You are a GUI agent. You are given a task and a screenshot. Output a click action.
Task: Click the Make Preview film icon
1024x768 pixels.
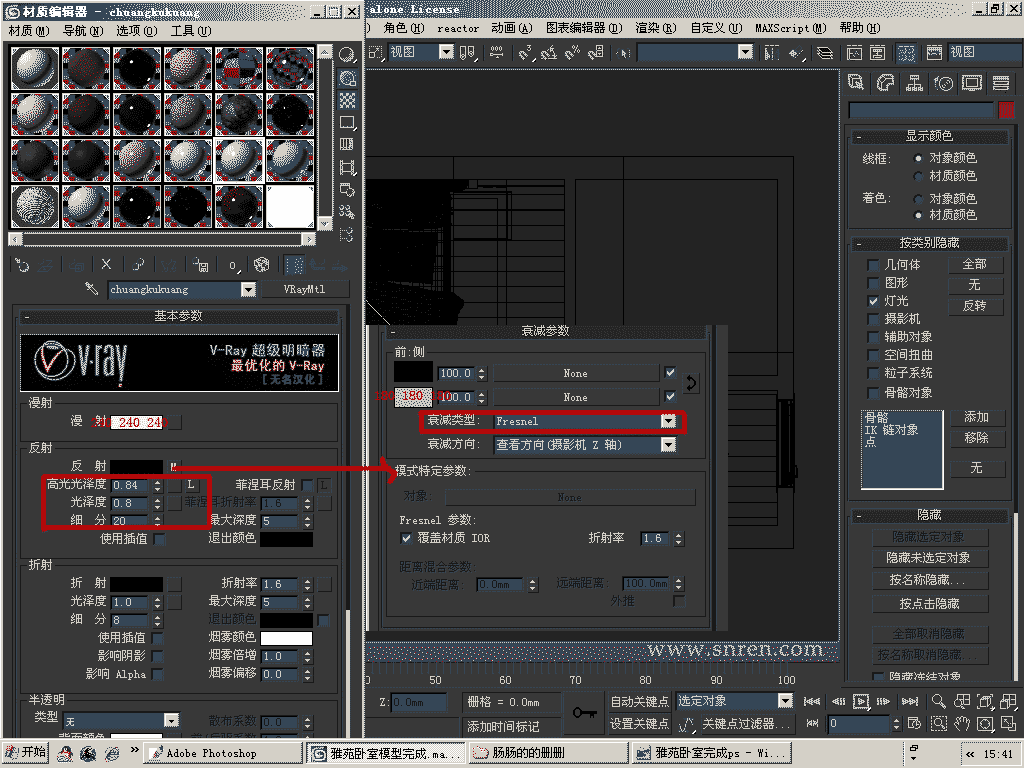click(x=347, y=167)
